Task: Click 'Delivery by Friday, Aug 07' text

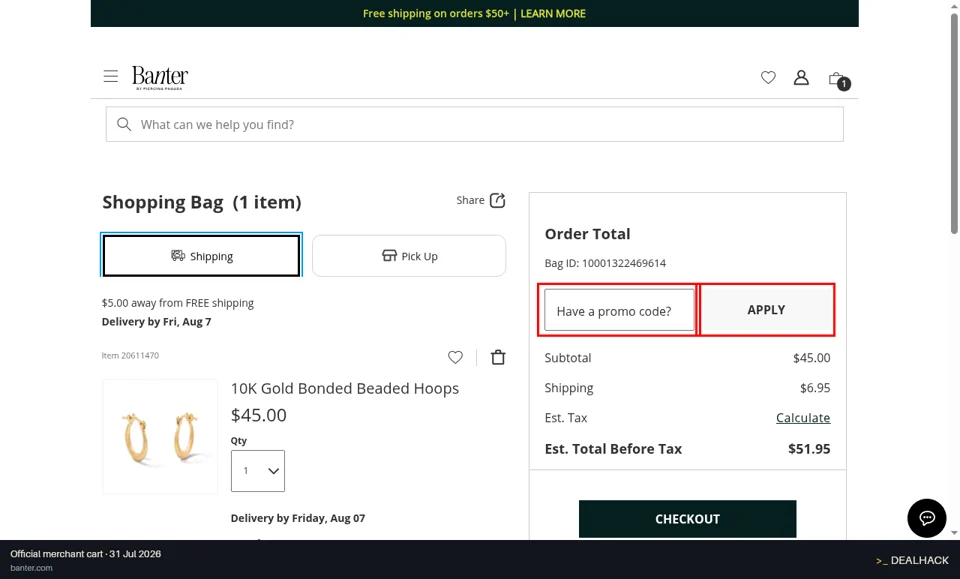Action: tap(298, 518)
